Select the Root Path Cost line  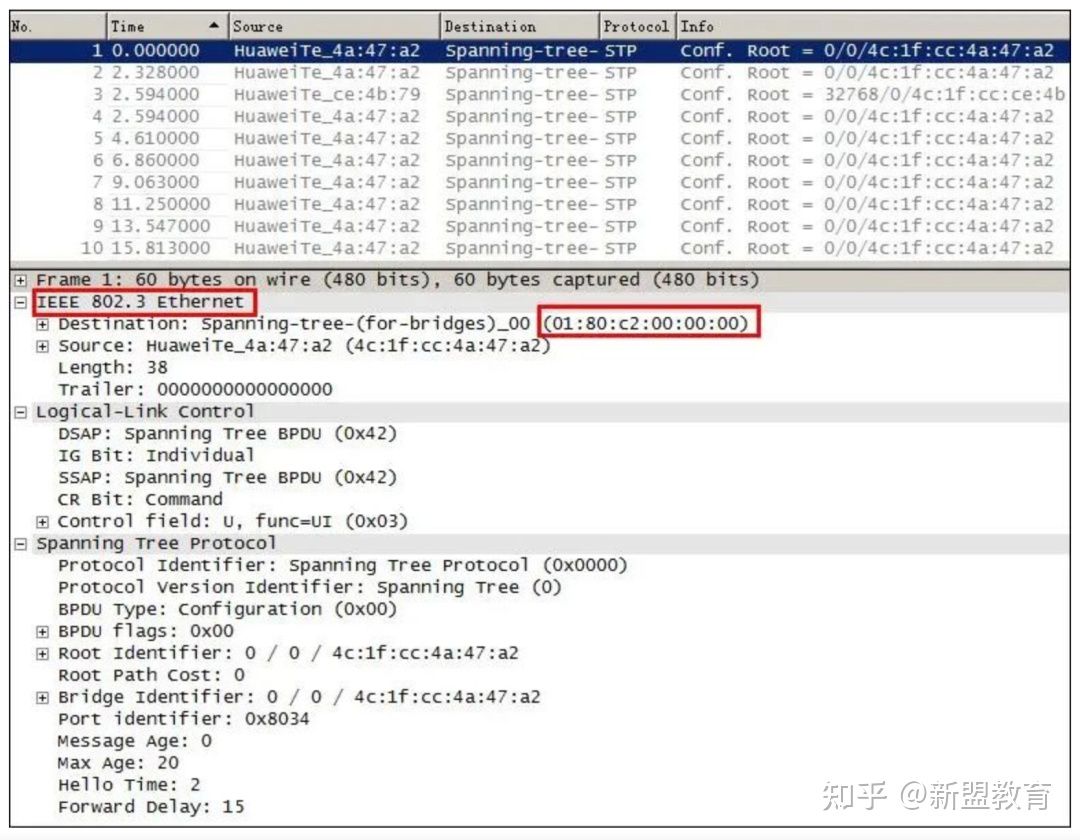point(151,675)
